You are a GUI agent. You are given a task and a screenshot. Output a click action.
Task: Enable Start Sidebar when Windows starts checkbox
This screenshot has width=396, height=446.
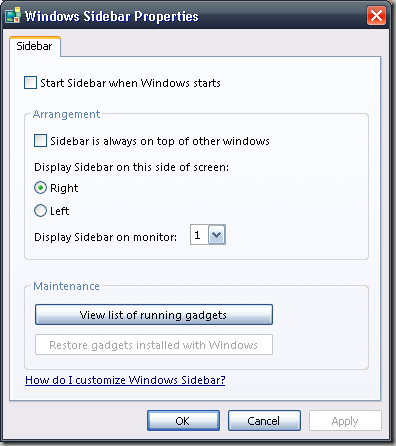point(30,83)
